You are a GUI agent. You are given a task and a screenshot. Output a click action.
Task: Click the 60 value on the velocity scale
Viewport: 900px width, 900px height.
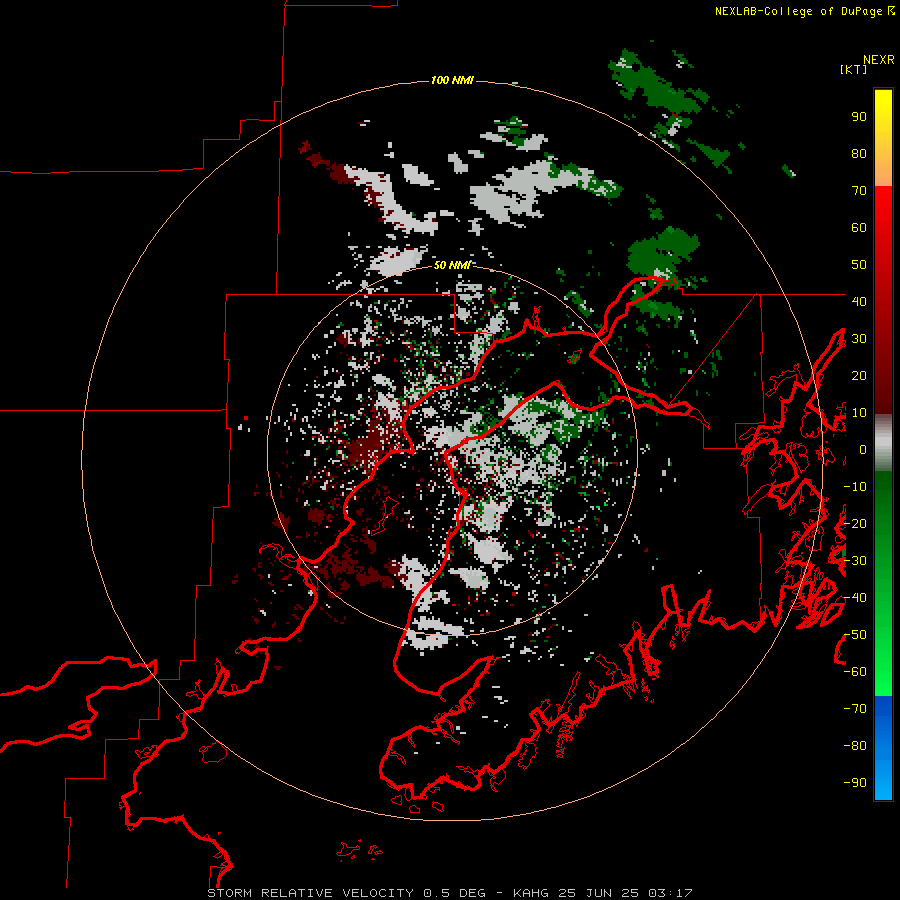(859, 228)
